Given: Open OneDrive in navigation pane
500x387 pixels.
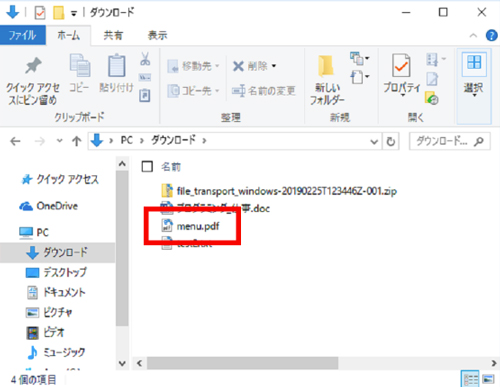Looking at the screenshot, I should point(49,206).
